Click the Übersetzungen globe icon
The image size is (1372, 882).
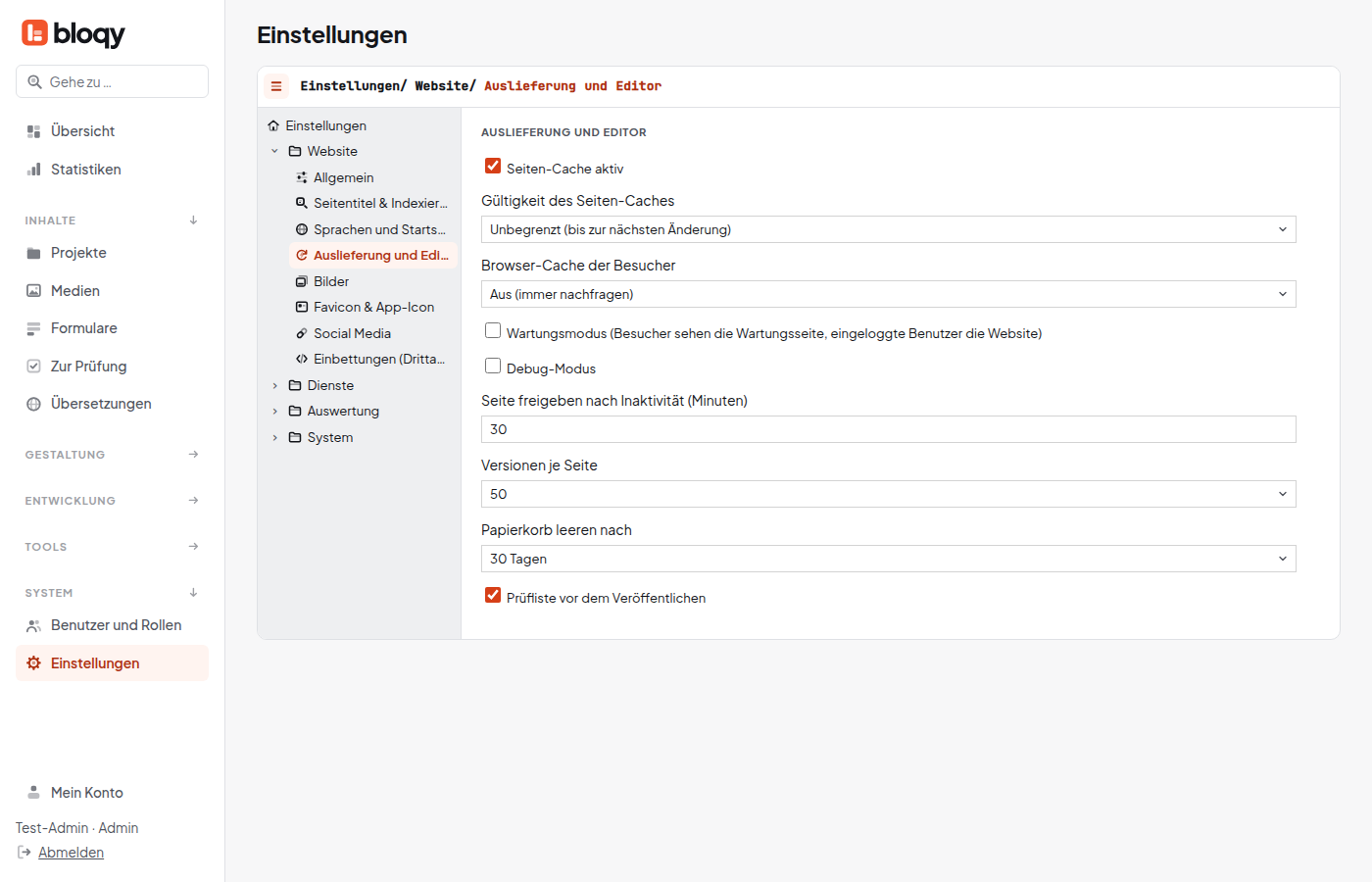[33, 404]
